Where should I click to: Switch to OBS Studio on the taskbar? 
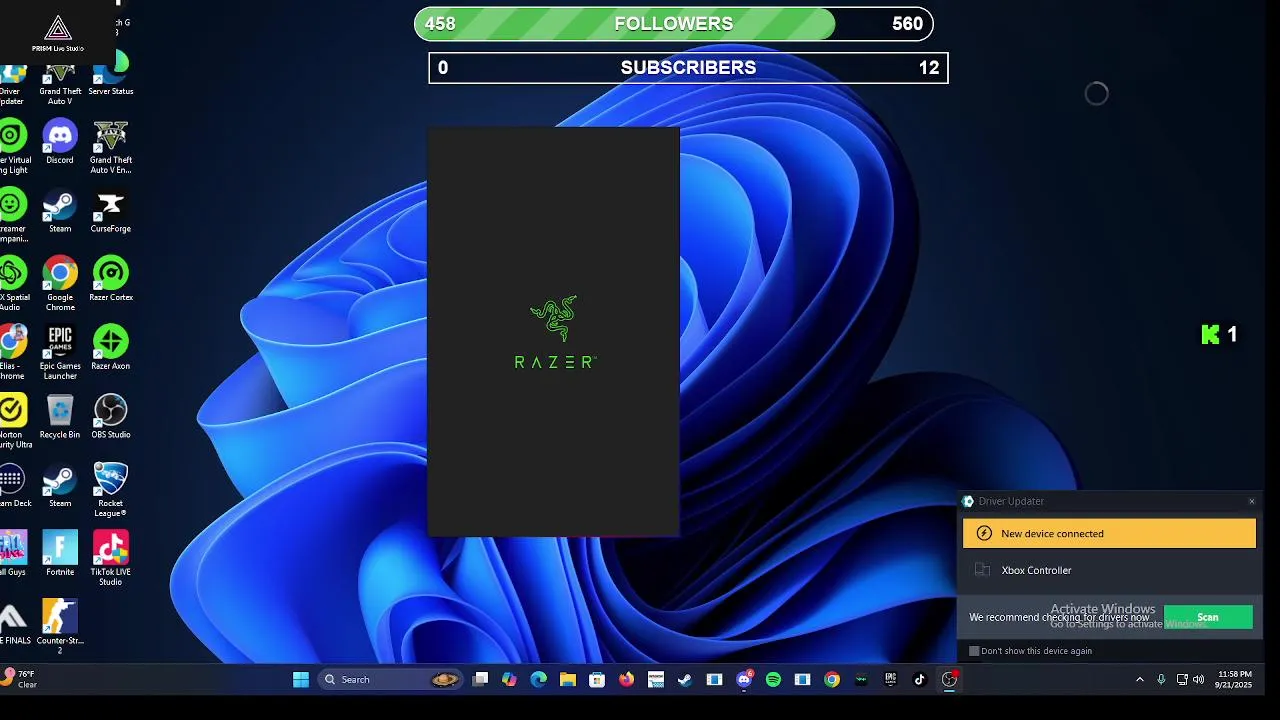point(950,680)
